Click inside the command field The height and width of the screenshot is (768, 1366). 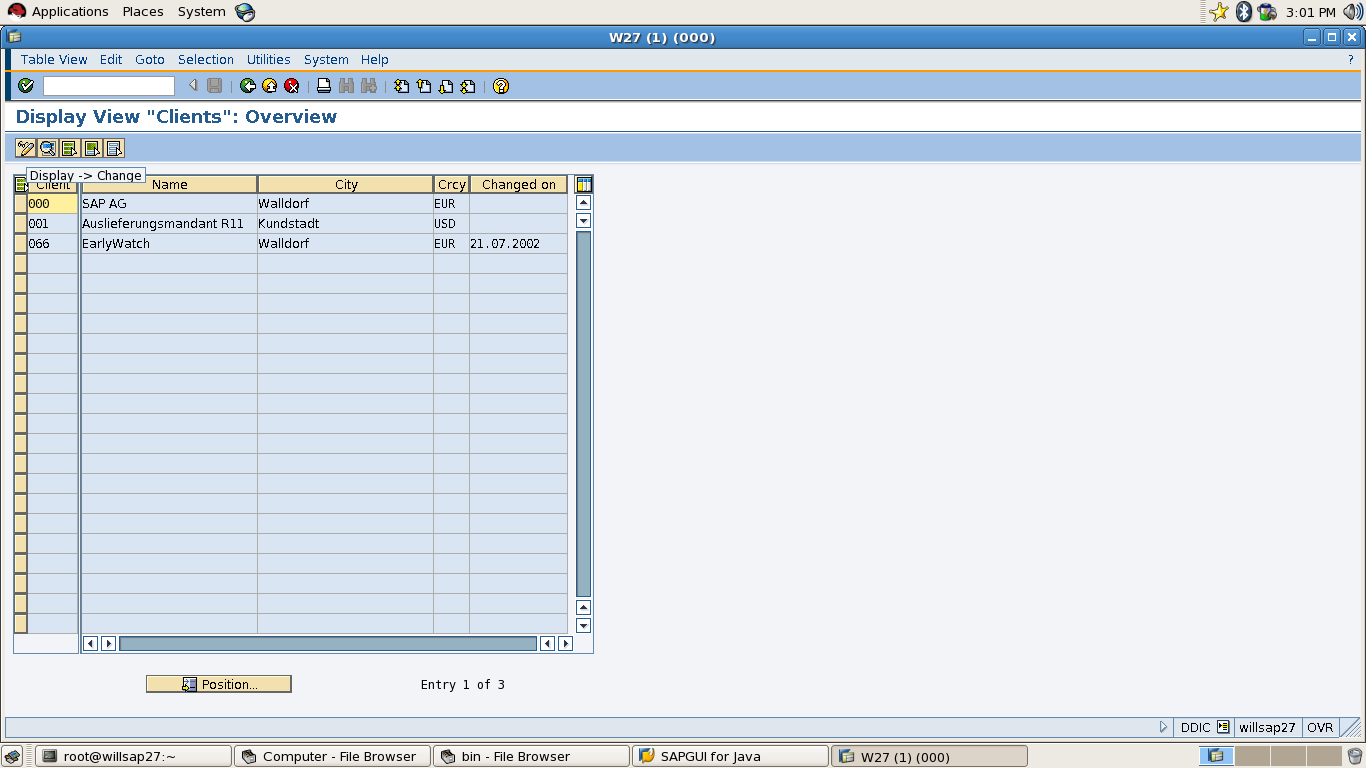(108, 86)
